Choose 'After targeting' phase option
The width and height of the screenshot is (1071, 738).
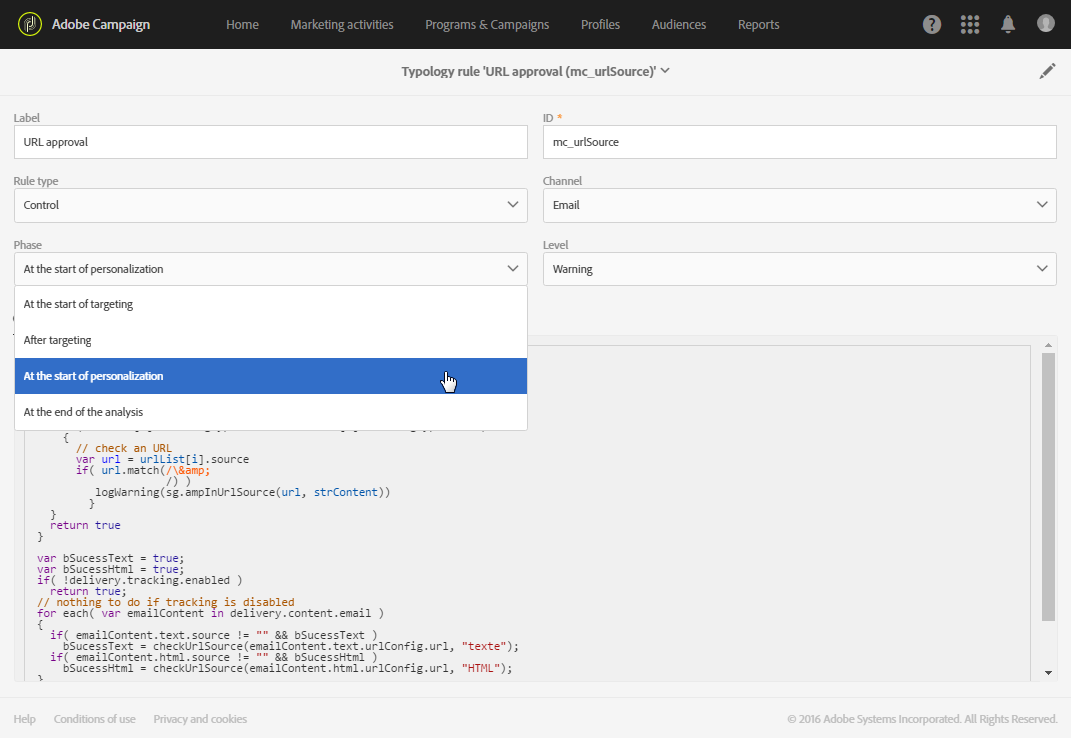270,340
